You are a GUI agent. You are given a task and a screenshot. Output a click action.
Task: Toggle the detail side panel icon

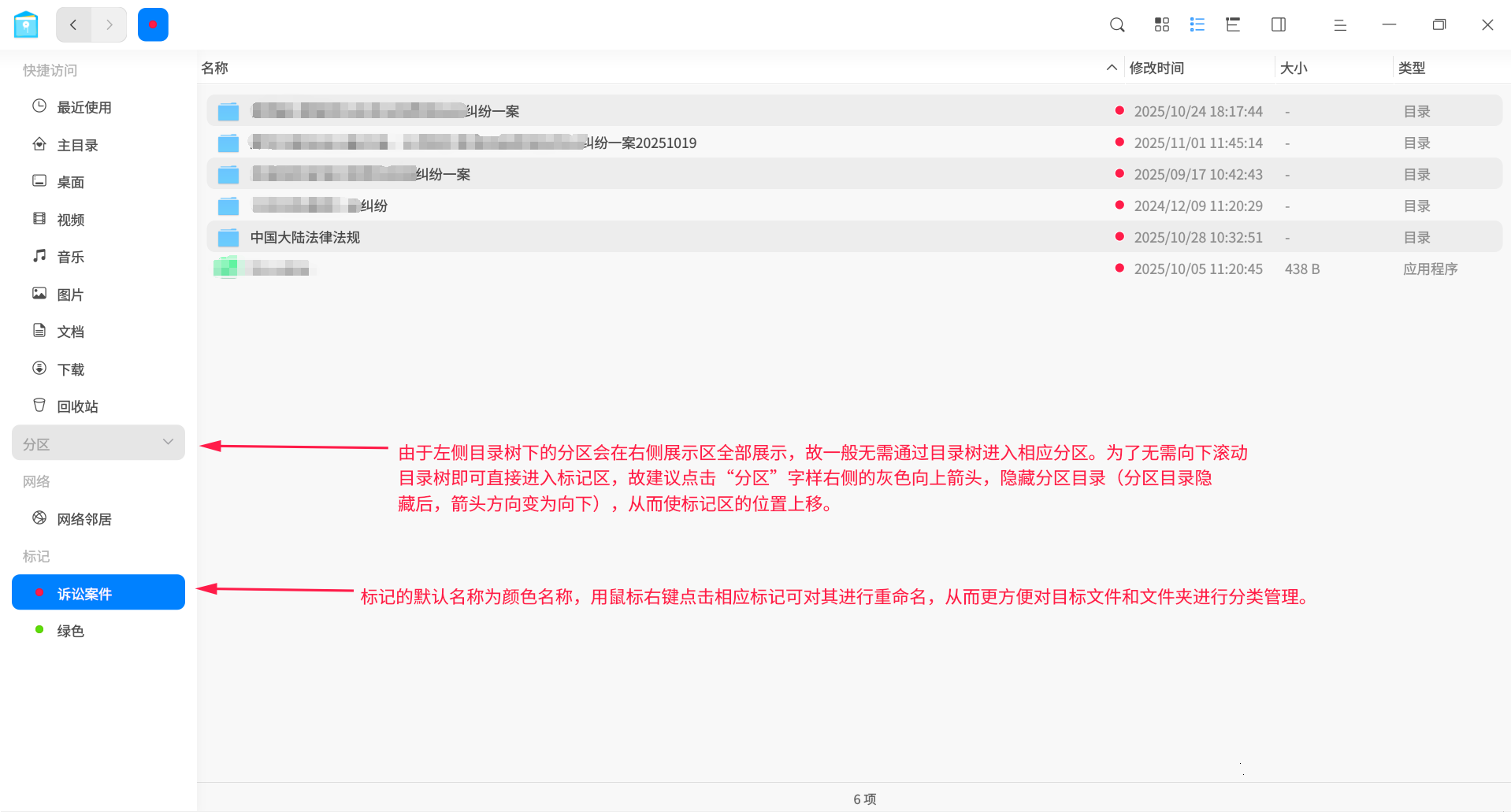coord(1279,25)
